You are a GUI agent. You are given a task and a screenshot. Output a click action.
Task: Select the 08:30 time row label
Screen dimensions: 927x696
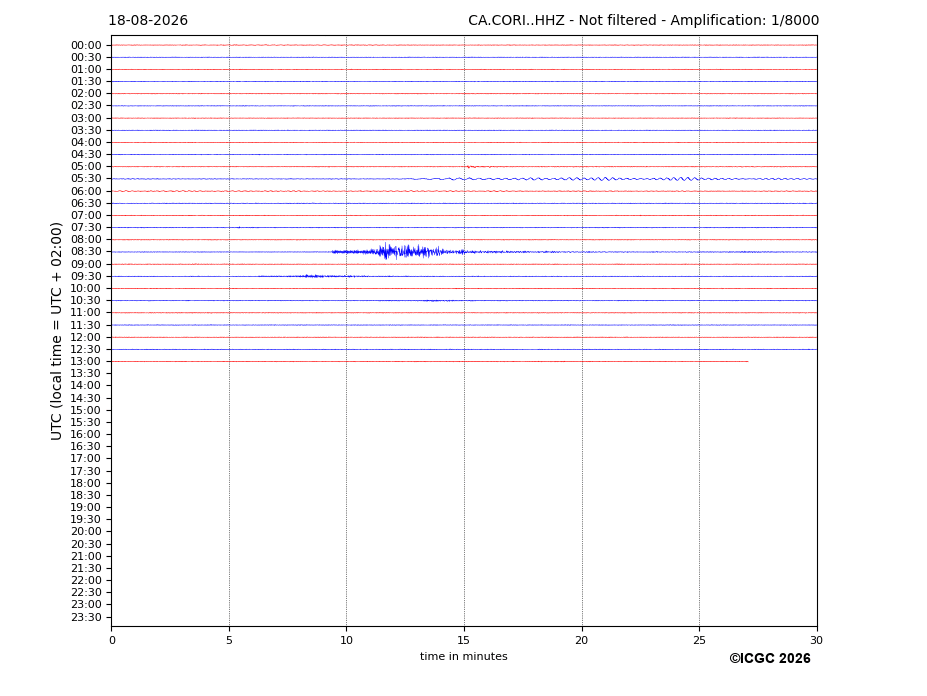coord(86,251)
